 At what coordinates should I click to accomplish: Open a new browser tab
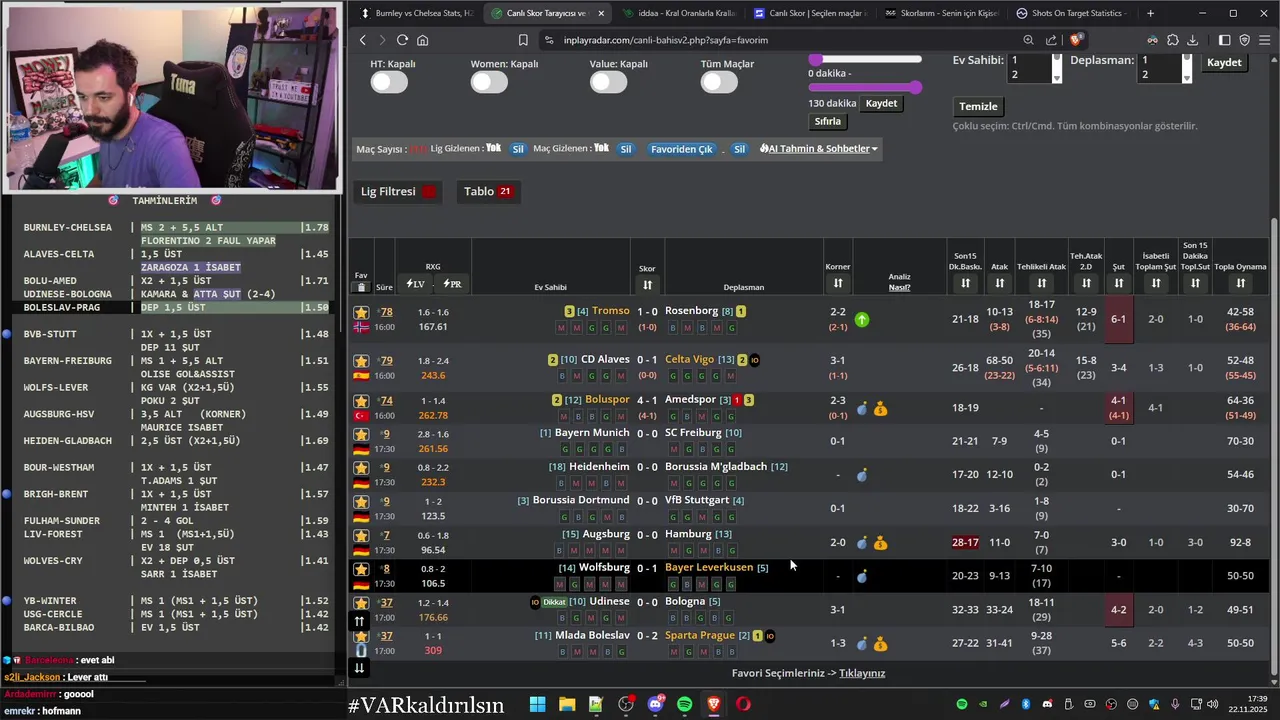pyautogui.click(x=1150, y=13)
